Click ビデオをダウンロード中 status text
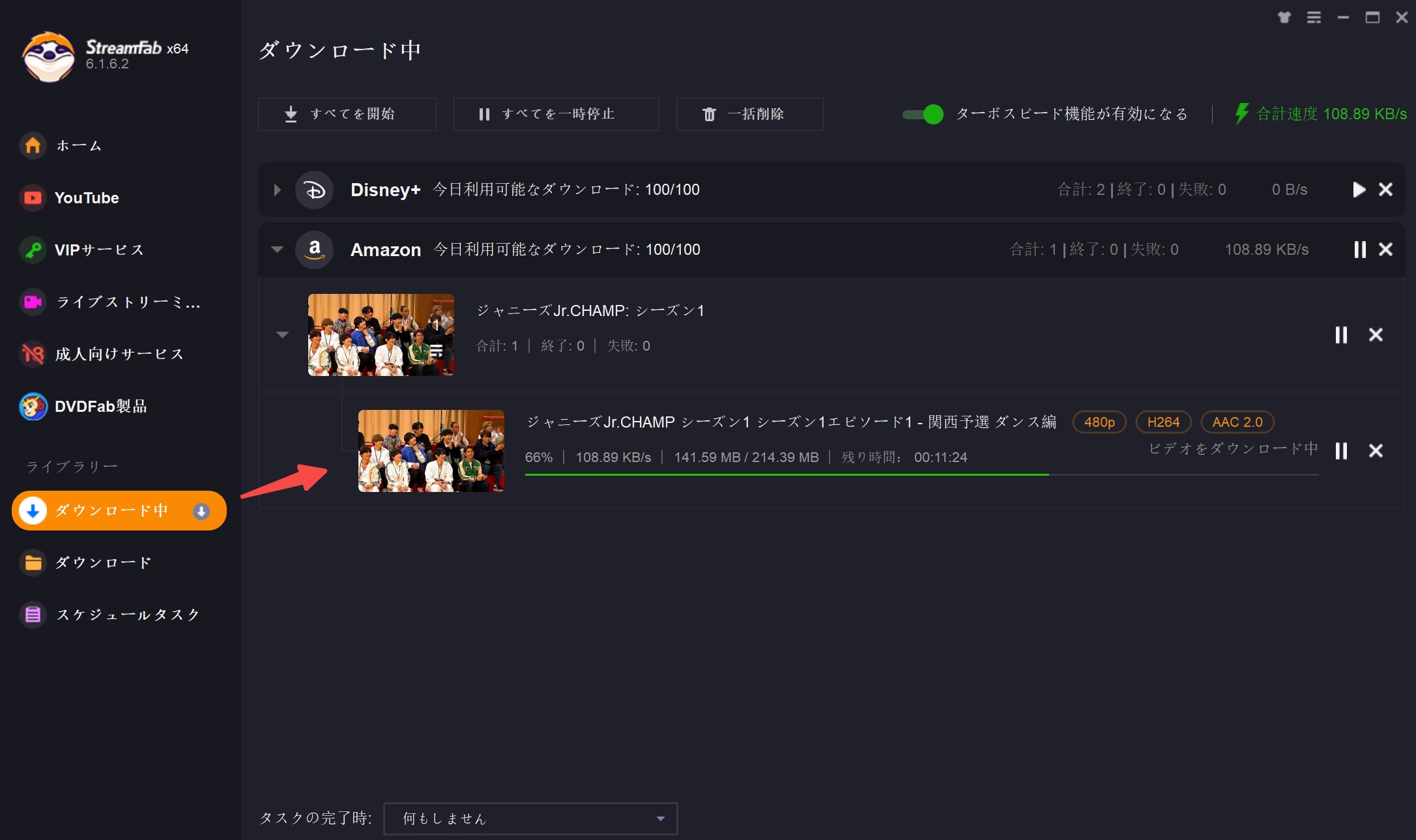Image resolution: width=1416 pixels, height=840 pixels. pos(1234,448)
